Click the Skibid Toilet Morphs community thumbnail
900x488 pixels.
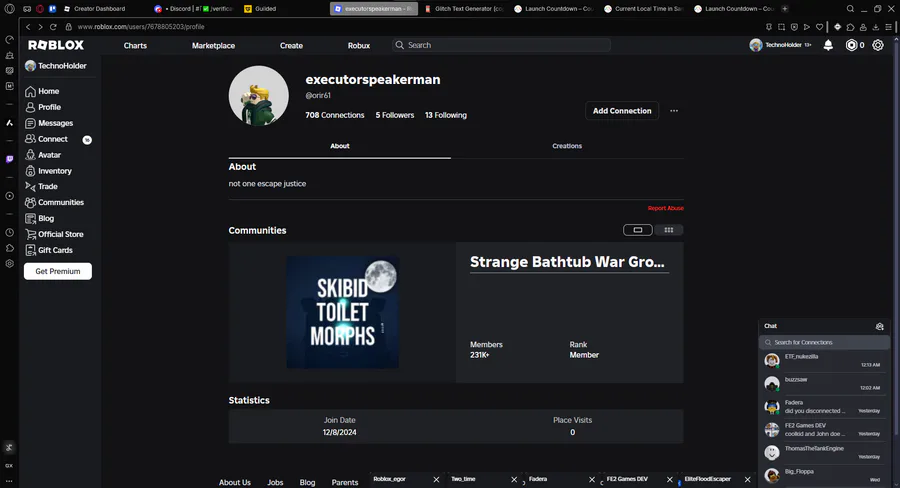point(343,312)
